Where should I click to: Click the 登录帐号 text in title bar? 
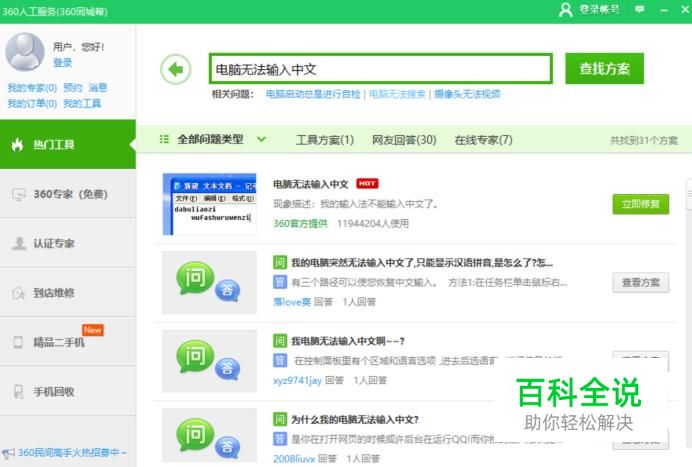click(x=599, y=9)
